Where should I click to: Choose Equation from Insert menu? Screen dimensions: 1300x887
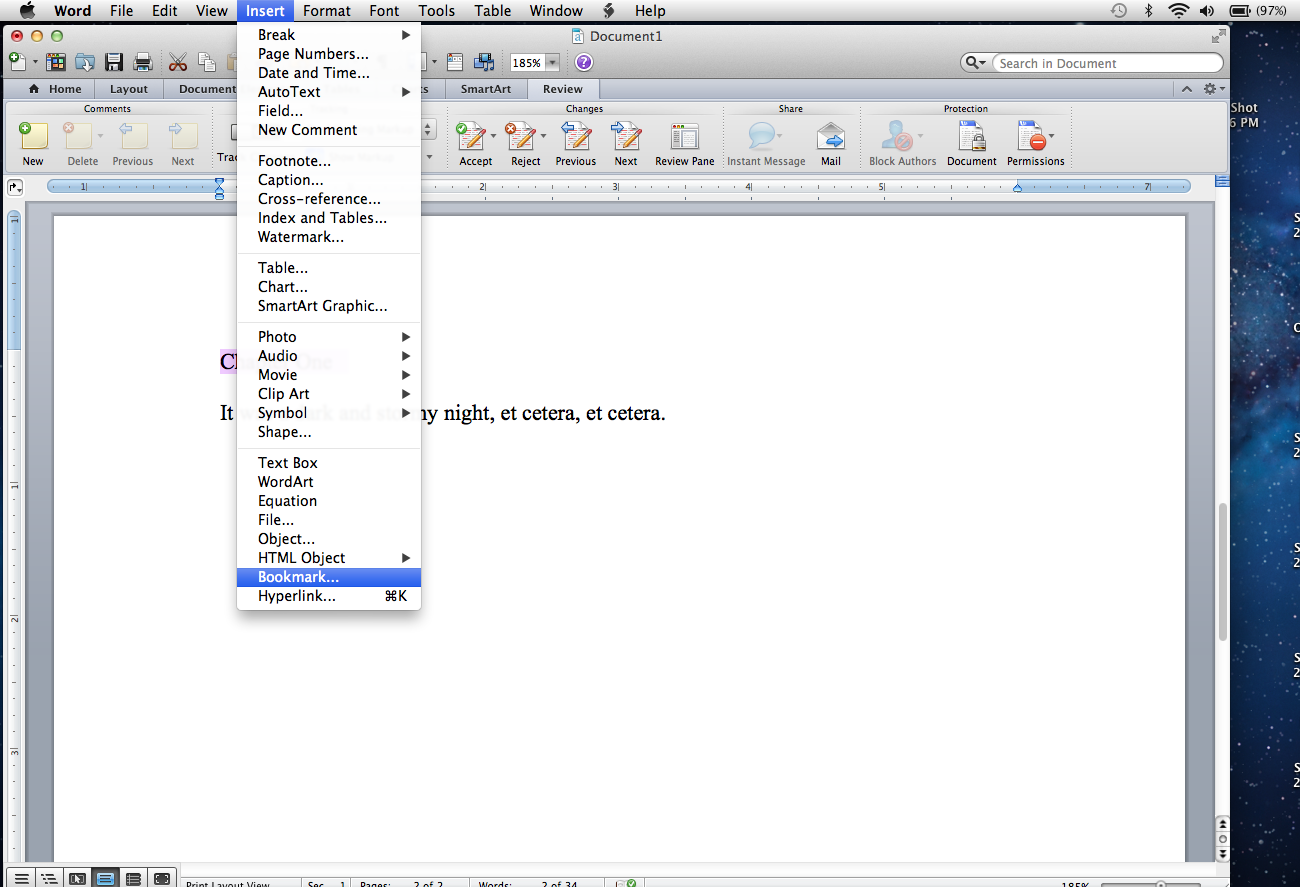click(329, 501)
